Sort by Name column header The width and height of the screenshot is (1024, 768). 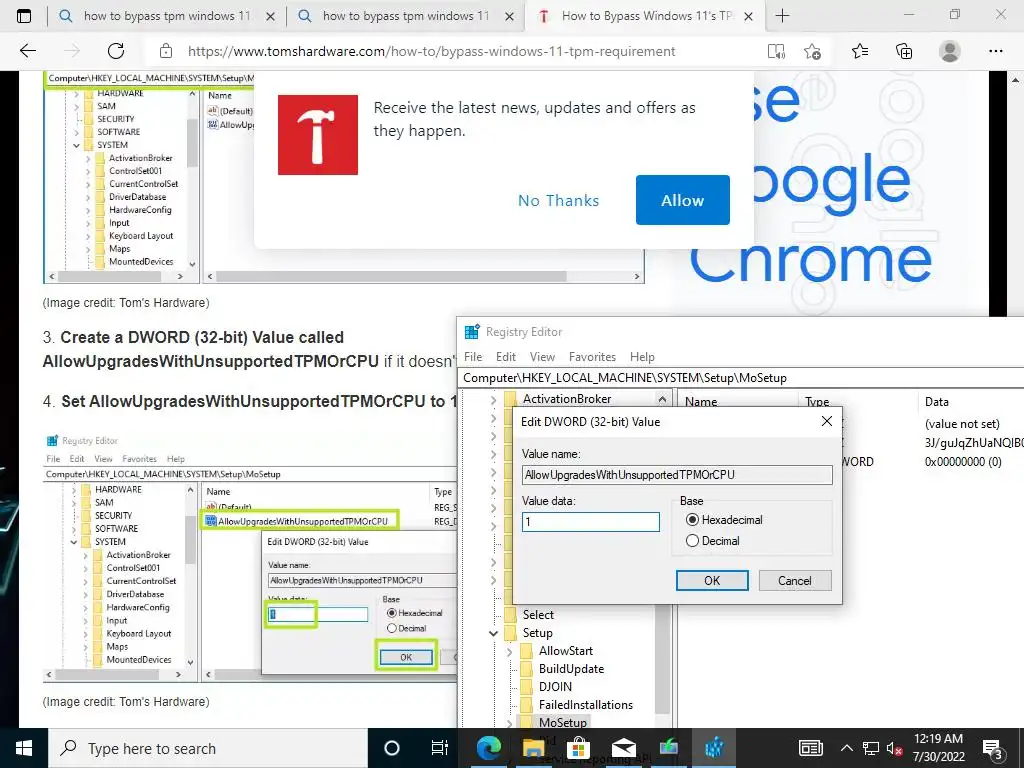pyautogui.click(x=701, y=402)
